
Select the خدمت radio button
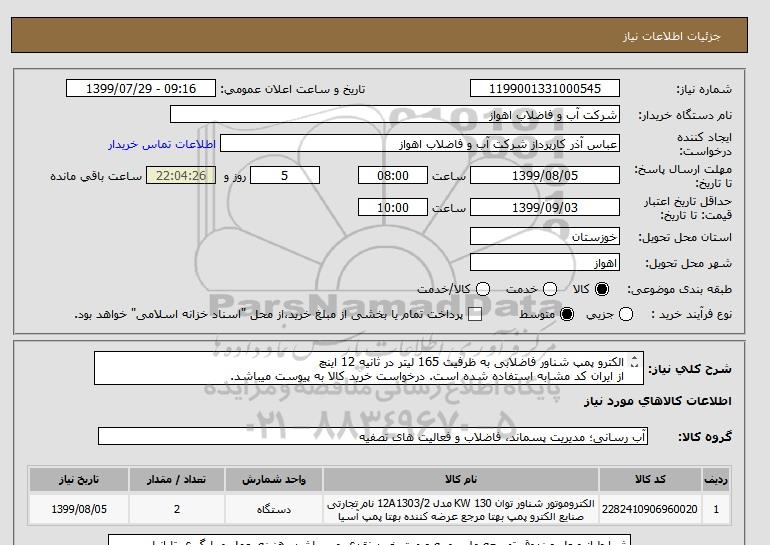coord(550,289)
